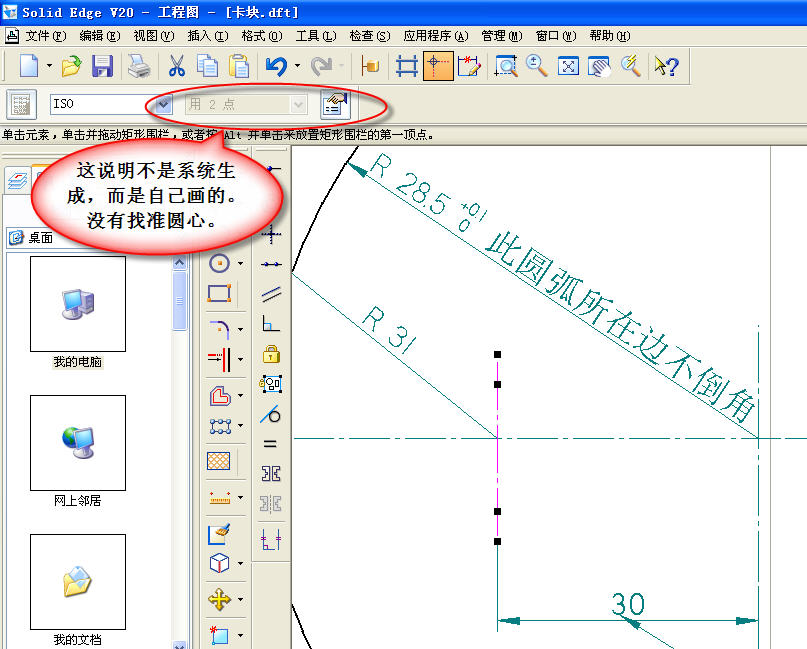Activate the Pan hand tool
Screen dimensions: 807x649
coord(599,66)
